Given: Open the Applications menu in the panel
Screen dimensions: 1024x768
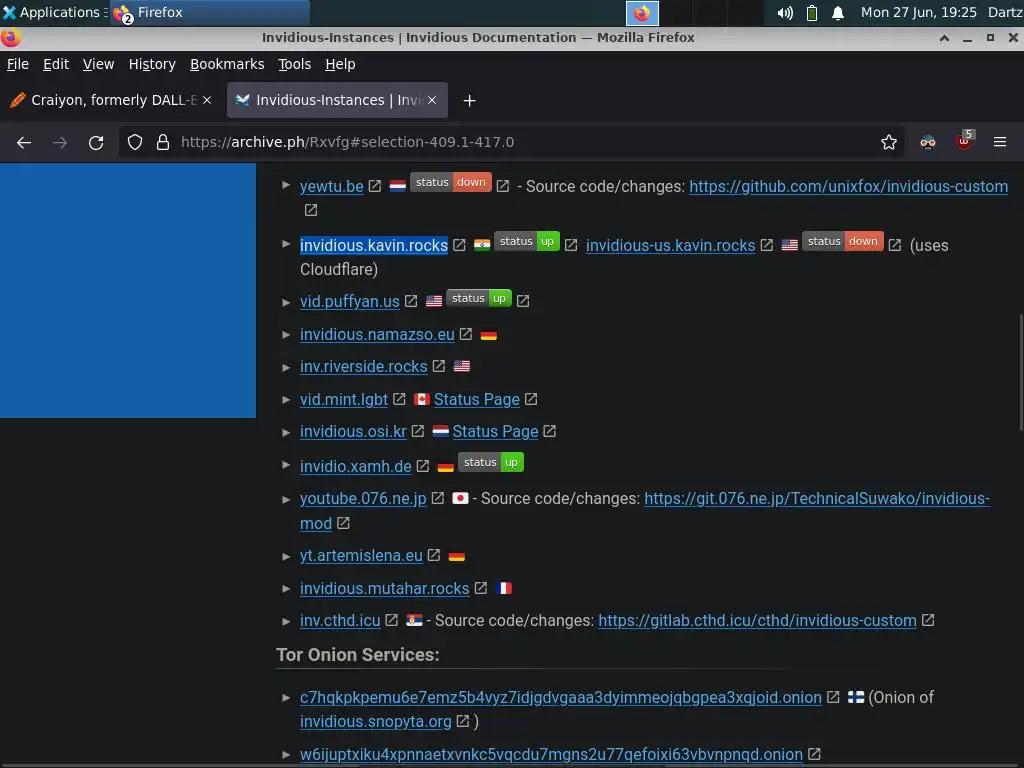Looking at the screenshot, I should 54,12.
